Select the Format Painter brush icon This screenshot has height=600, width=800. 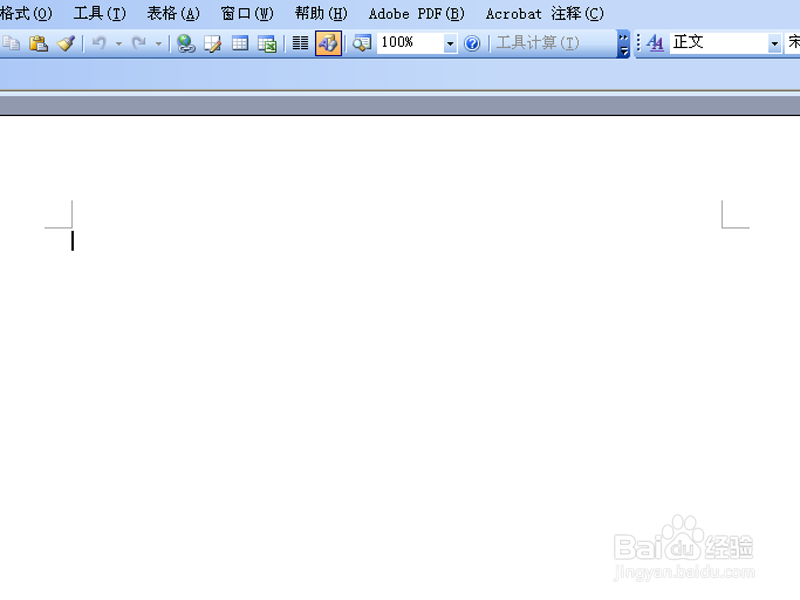click(66, 43)
